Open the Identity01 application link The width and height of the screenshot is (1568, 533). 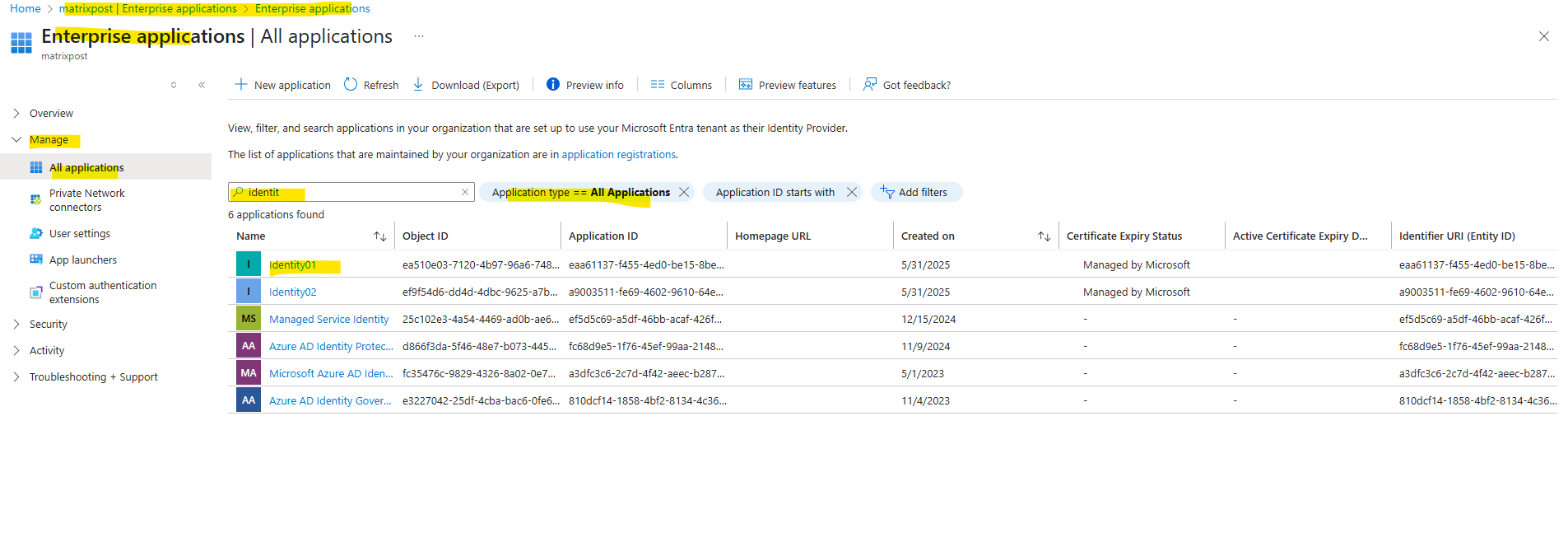point(292,264)
